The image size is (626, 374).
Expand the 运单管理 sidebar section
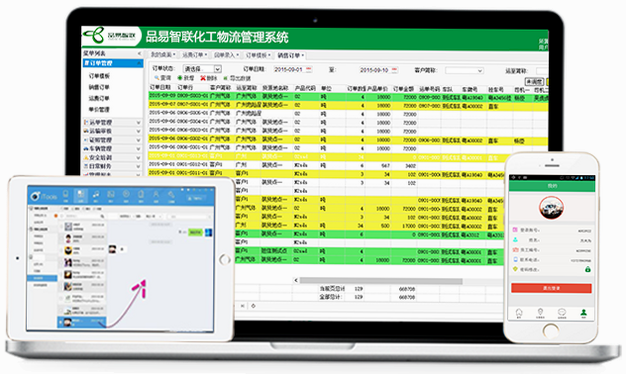(139, 123)
